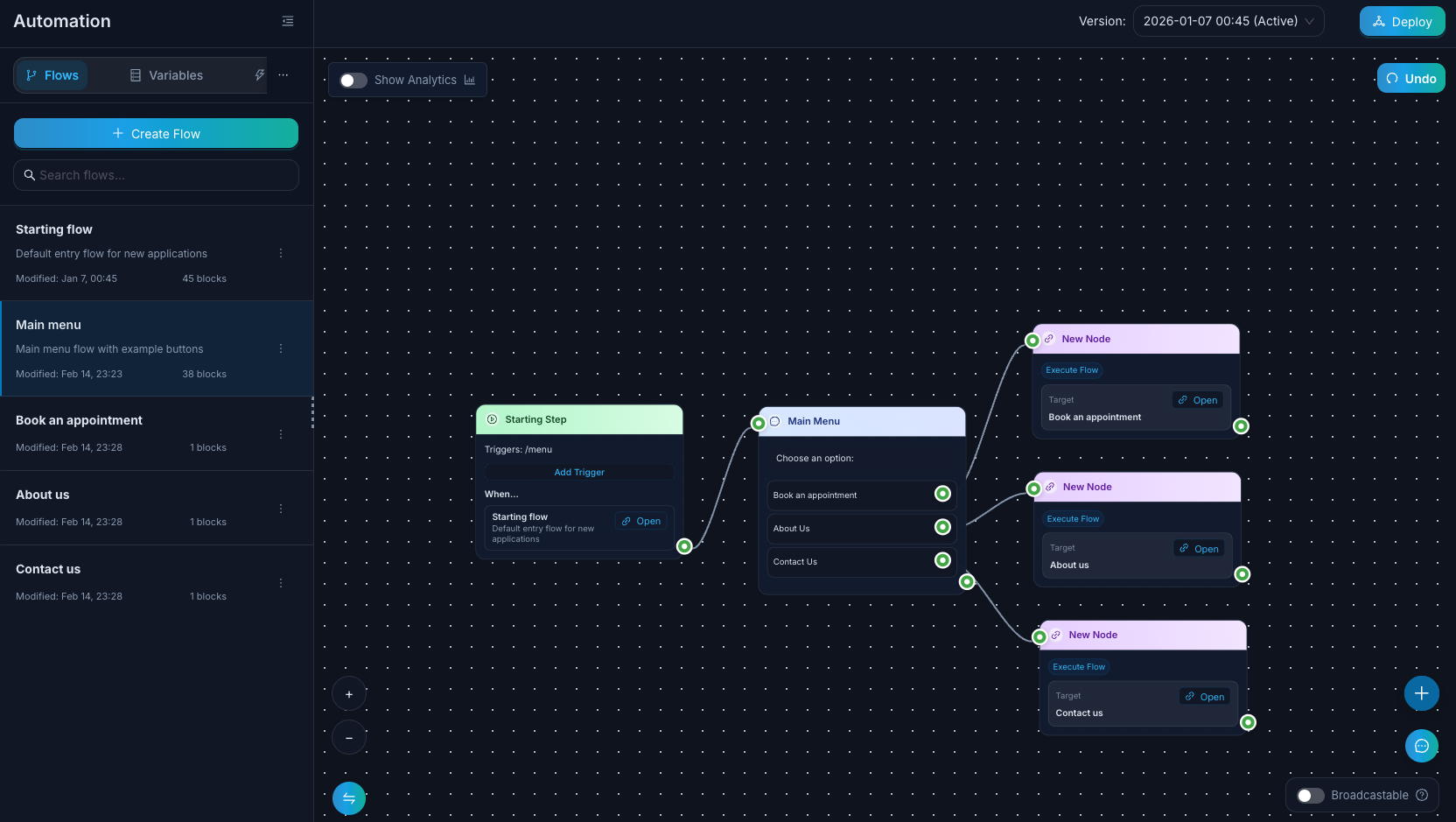Open the kebab menu for Book an appointment flow
Image resolution: width=1456 pixels, height=822 pixels.
280,433
